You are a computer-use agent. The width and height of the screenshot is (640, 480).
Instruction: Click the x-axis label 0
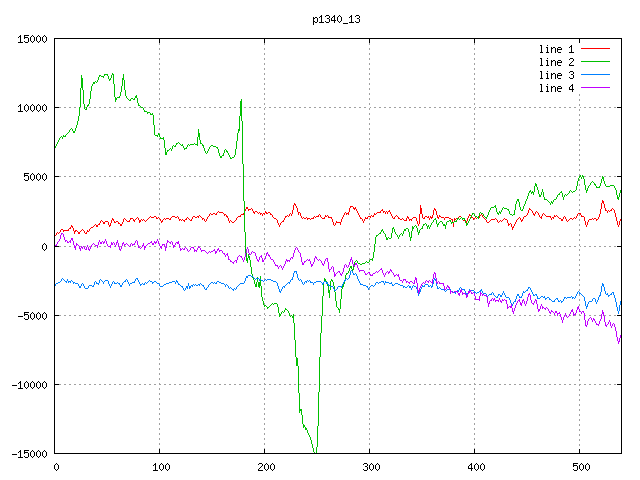coord(56,467)
